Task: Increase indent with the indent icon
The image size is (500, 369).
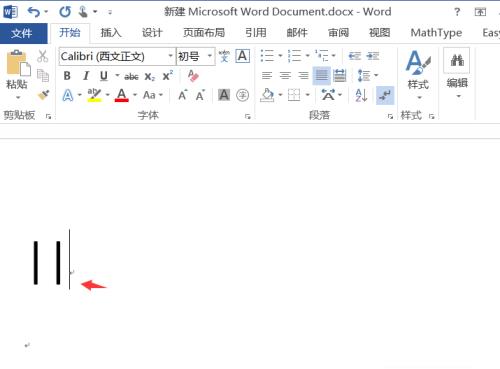Action: (373, 56)
